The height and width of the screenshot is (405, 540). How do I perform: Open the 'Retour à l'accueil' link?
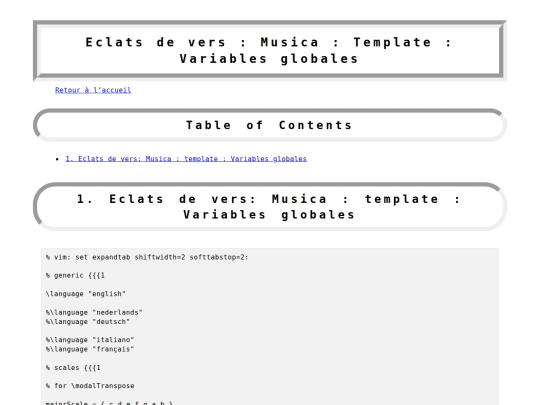[93, 90]
